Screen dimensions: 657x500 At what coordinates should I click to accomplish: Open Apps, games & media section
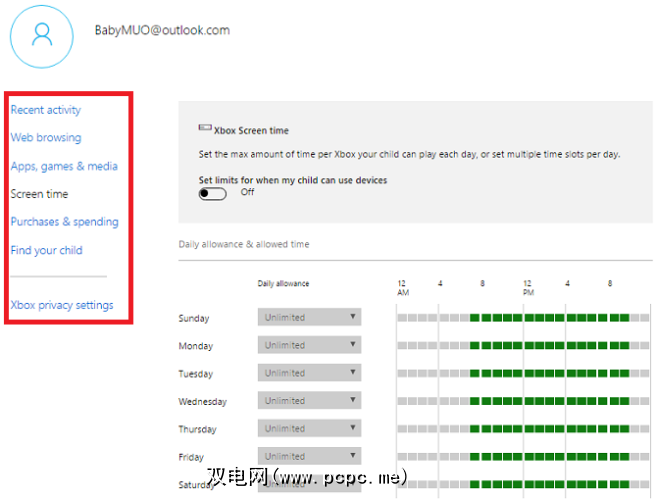click(x=64, y=166)
